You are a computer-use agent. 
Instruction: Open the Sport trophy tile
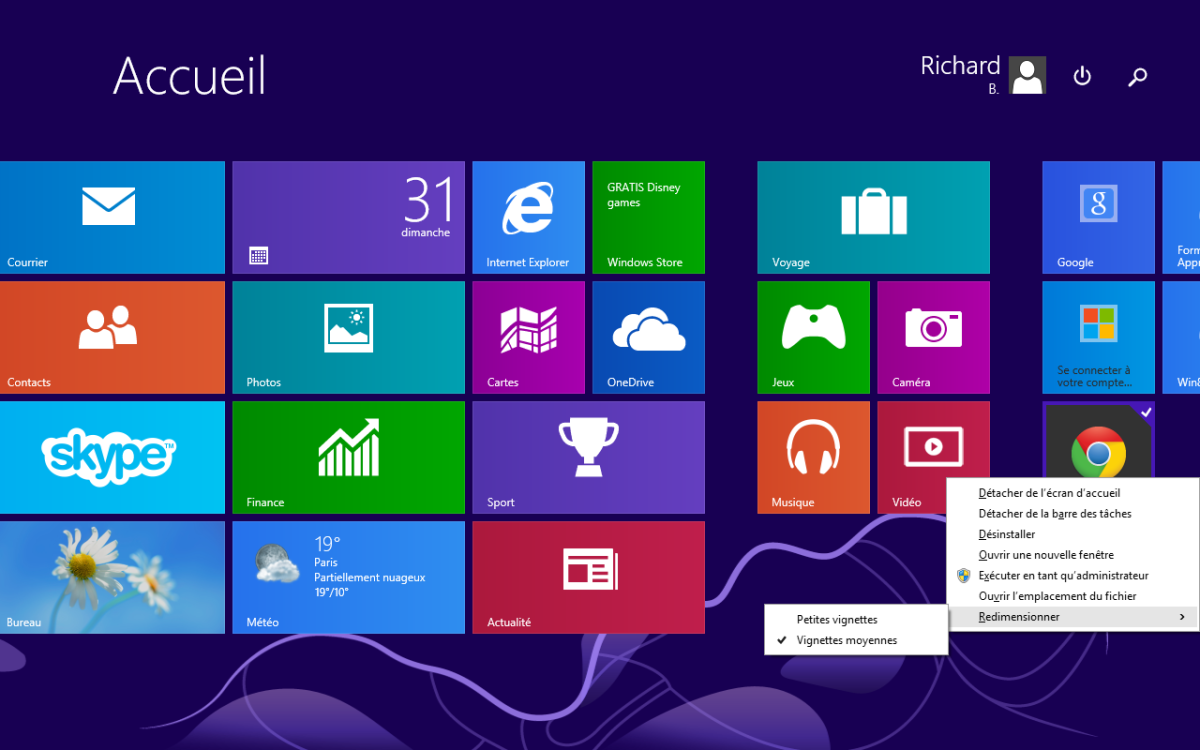588,457
